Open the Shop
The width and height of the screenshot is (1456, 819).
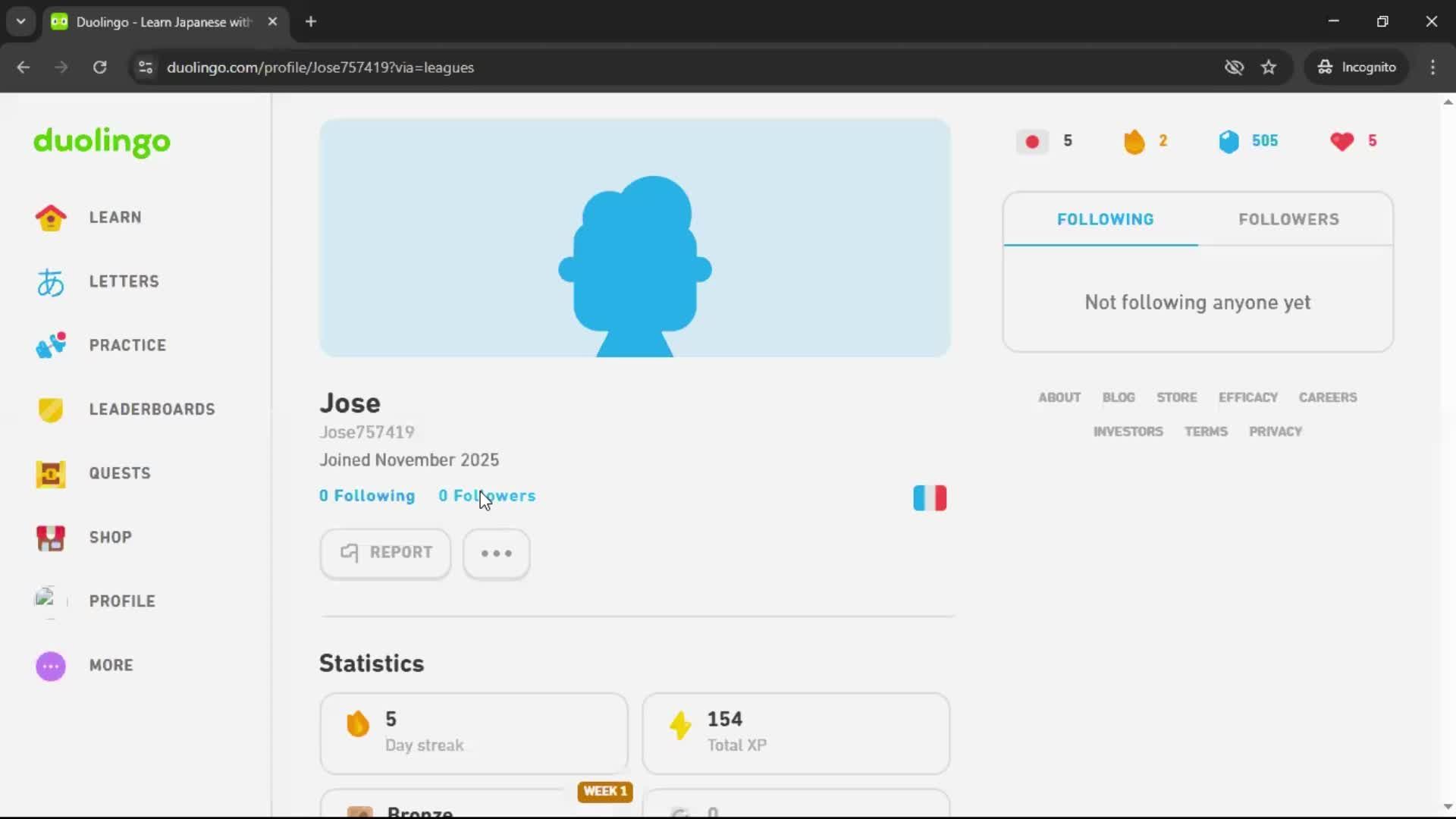coord(50,538)
